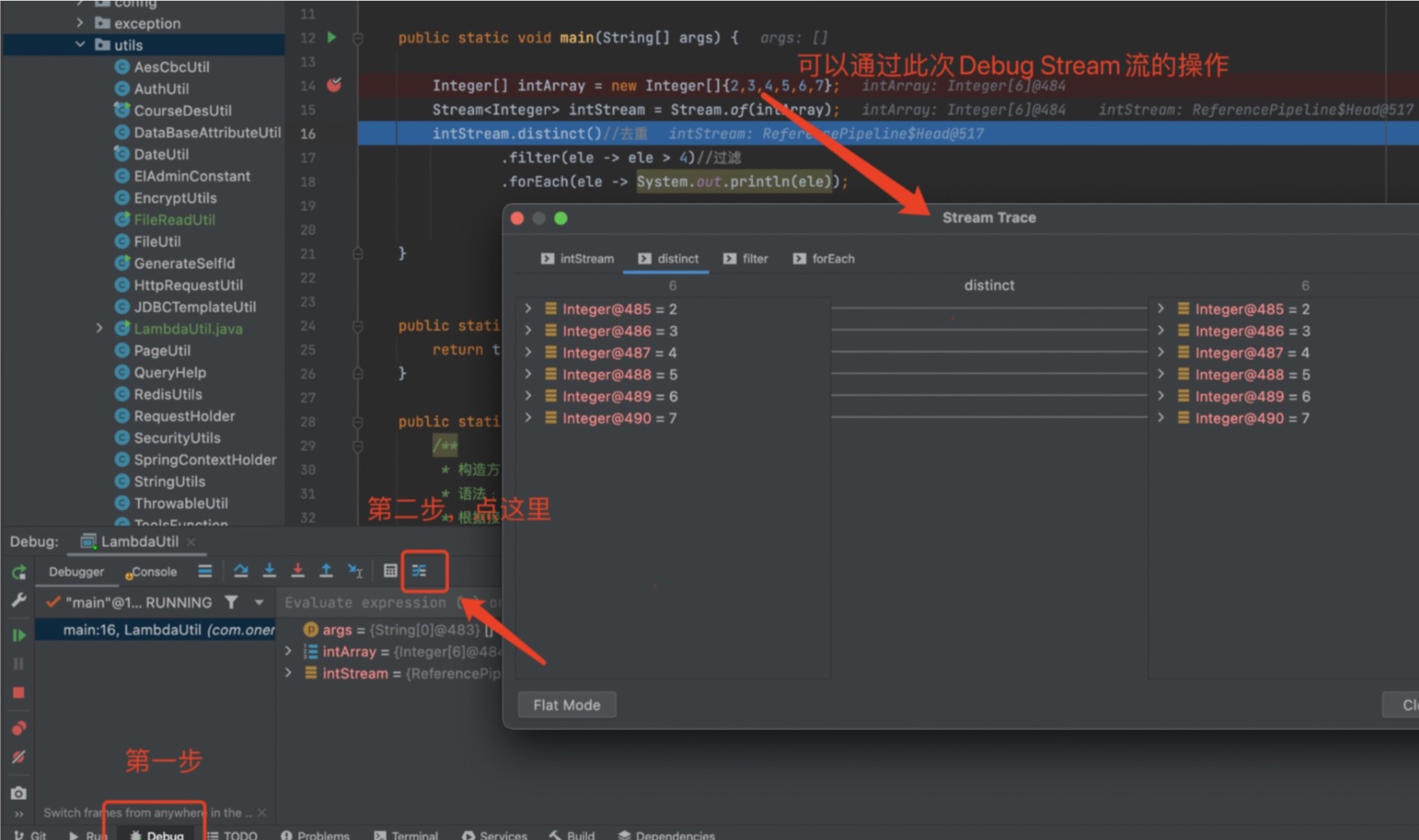
Task: Select right list Integer@490 = 7 row
Action: pyautogui.click(x=1283, y=418)
